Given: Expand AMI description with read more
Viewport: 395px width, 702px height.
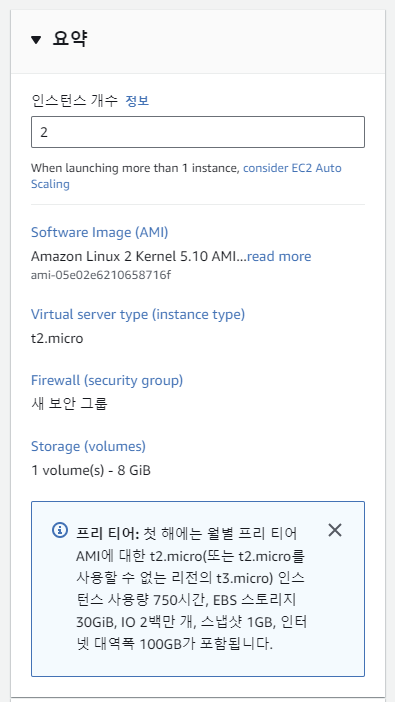Looking at the screenshot, I should pos(279,257).
